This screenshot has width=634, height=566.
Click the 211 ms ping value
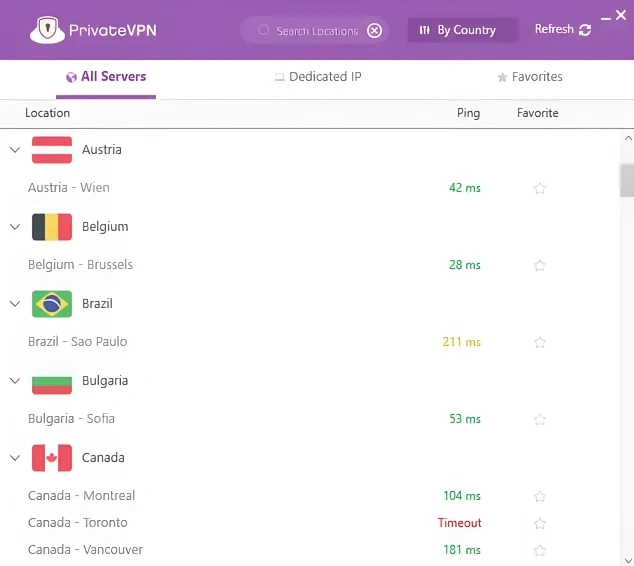pyautogui.click(x=462, y=342)
